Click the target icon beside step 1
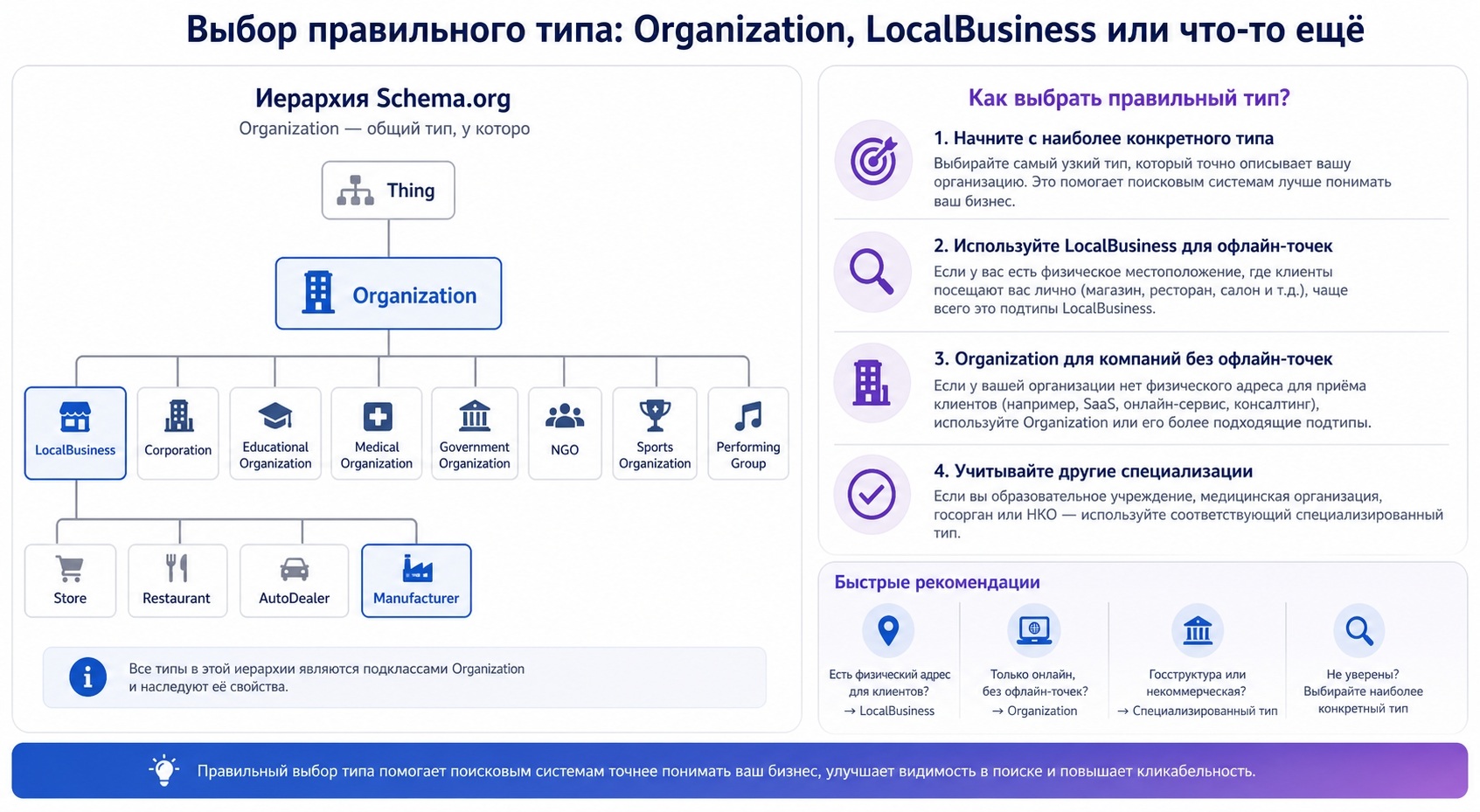The image size is (1480, 812). pos(873,161)
